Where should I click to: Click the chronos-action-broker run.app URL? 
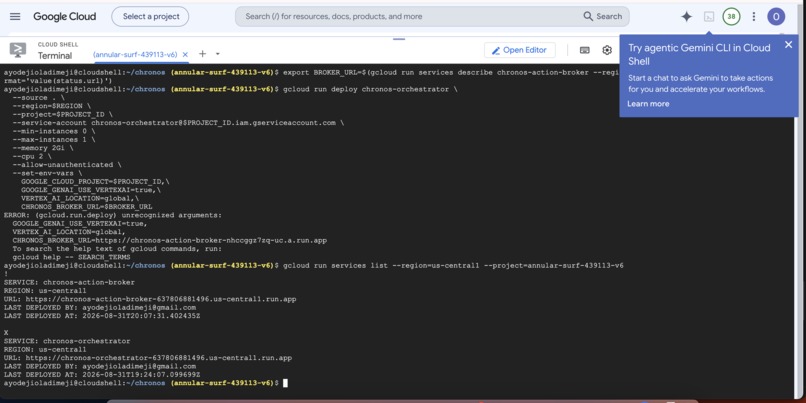(161, 299)
